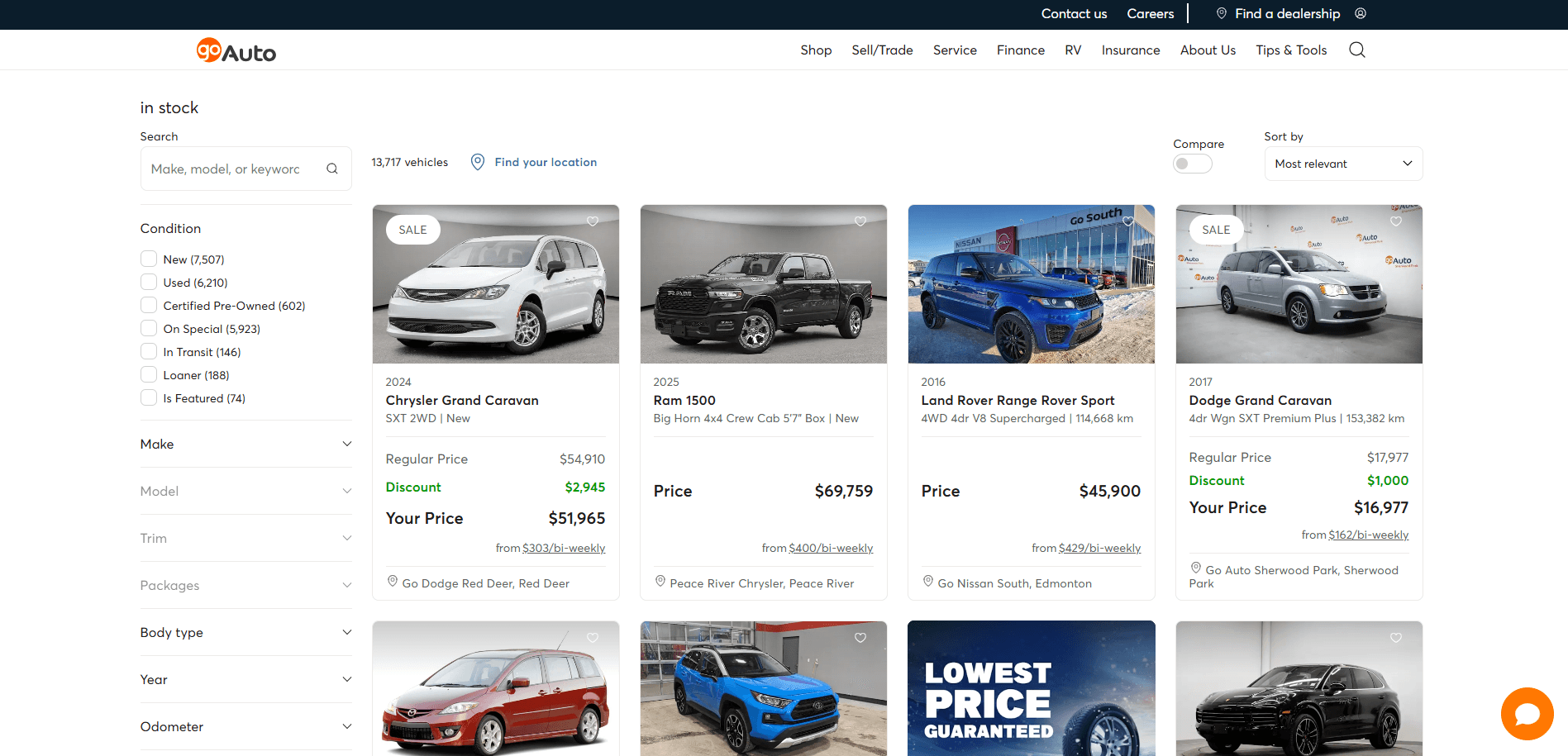This screenshot has height=756, width=1568.
Task: Open the Land Rover Range Rover Sport photo
Action: [x=1031, y=284]
